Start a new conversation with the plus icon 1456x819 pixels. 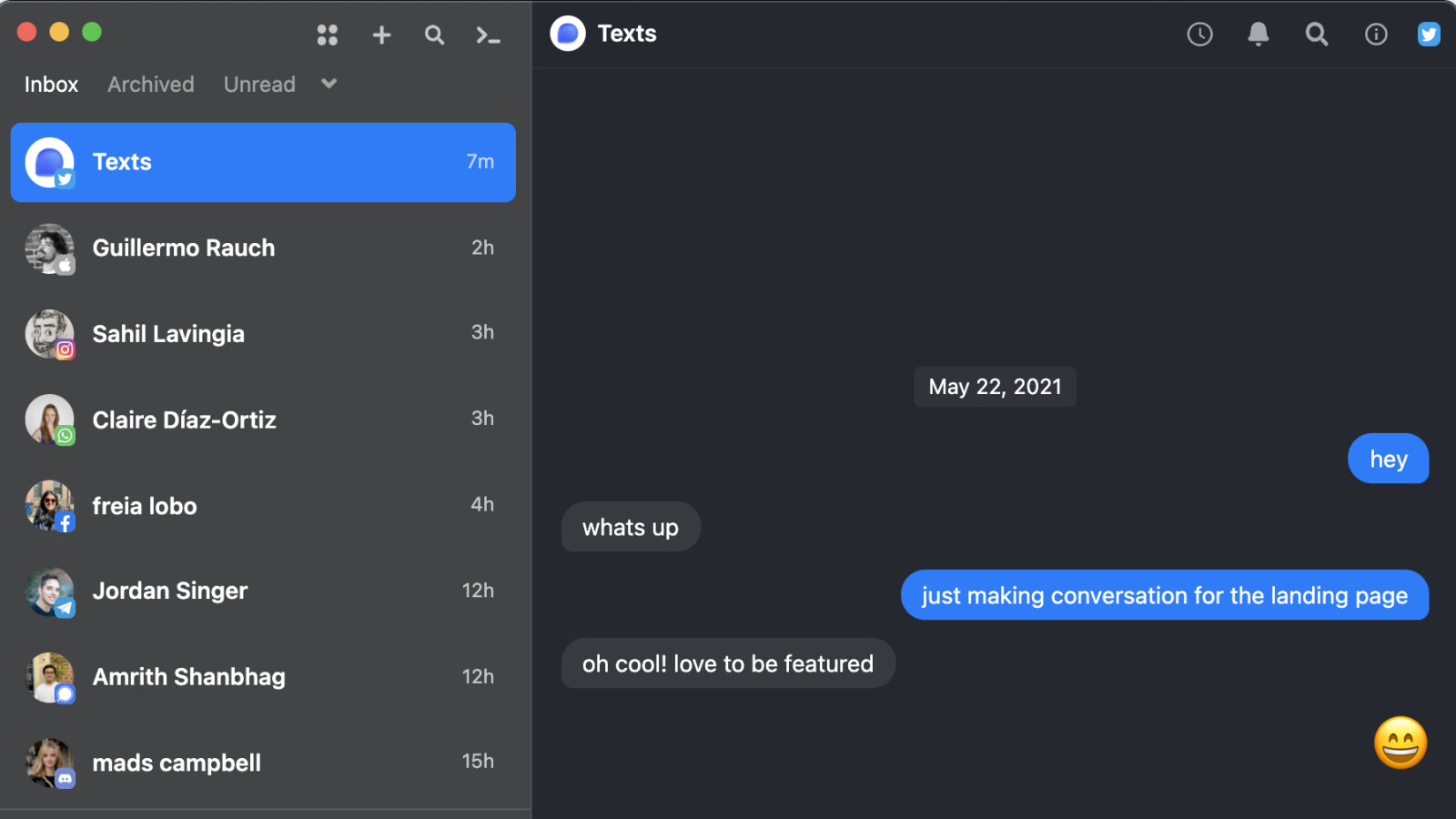381,35
